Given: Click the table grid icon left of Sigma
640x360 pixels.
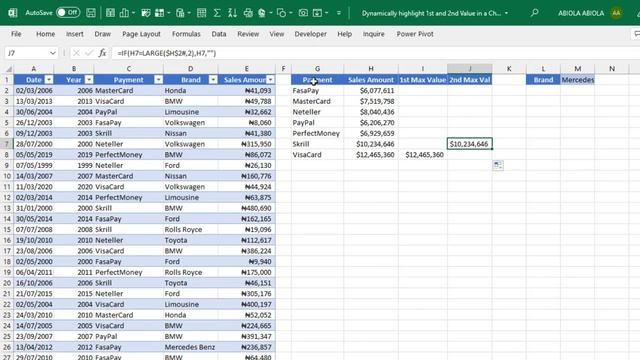Looking at the screenshot, I should point(201,13).
